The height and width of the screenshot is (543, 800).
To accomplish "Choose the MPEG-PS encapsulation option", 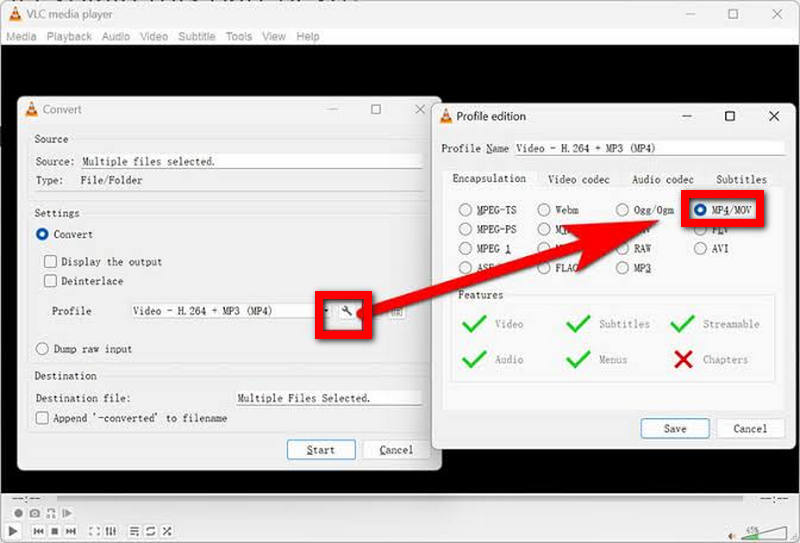I will (x=465, y=229).
